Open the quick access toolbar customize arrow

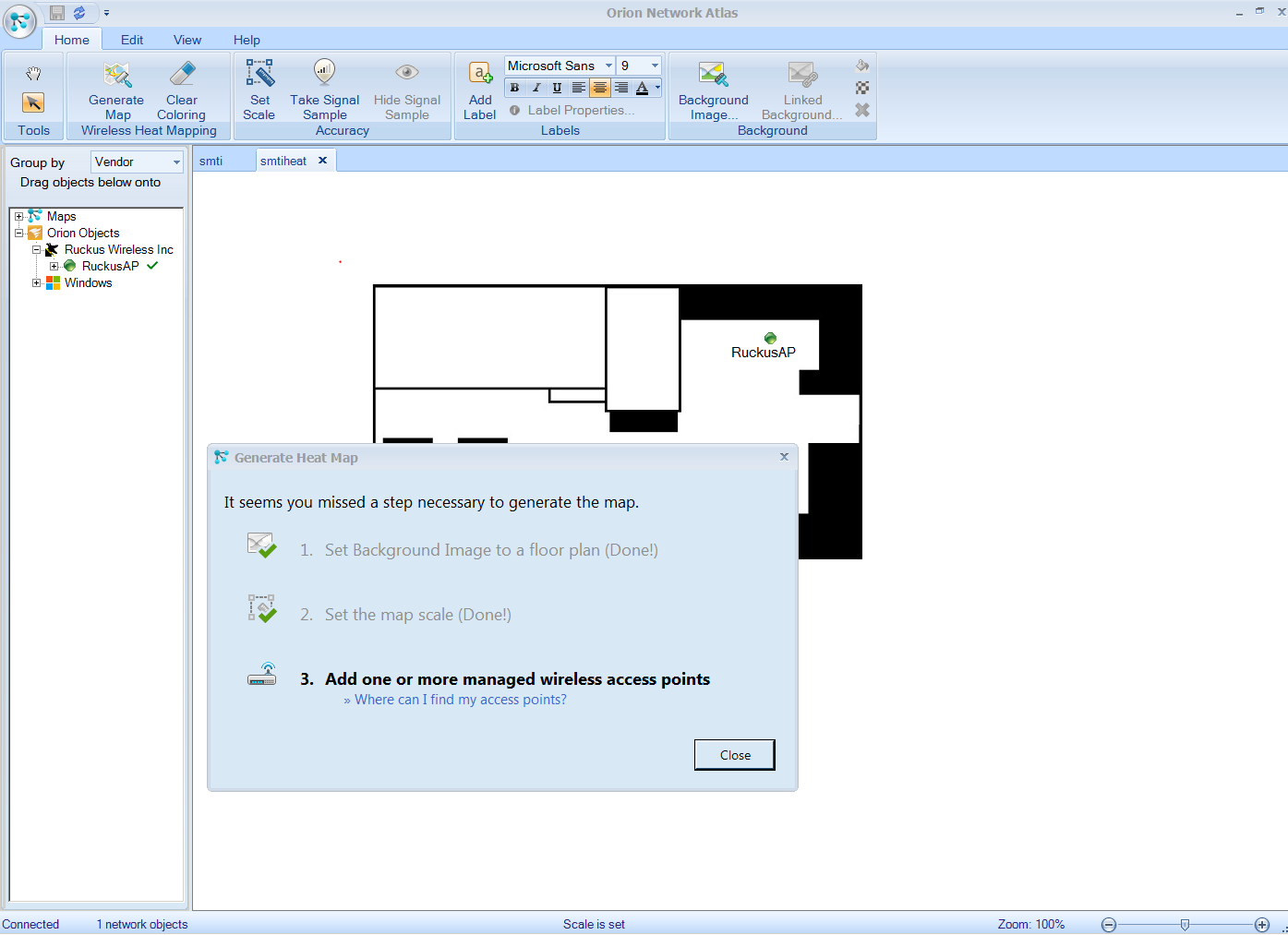[106, 13]
